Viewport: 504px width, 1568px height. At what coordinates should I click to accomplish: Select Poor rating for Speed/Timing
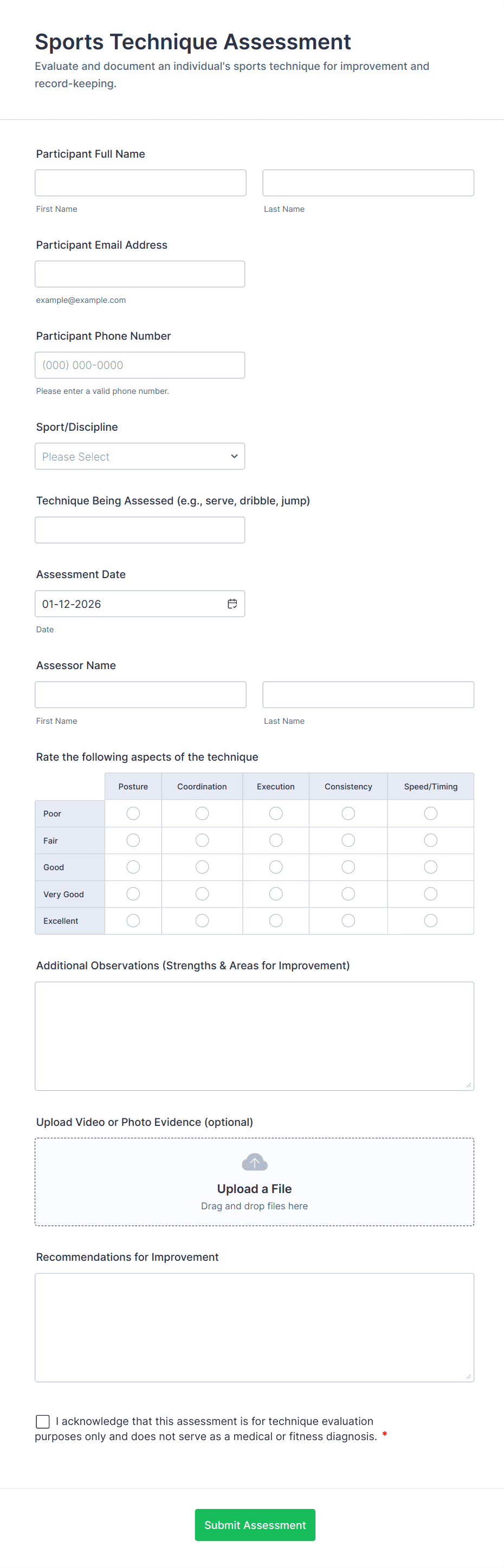[430, 813]
